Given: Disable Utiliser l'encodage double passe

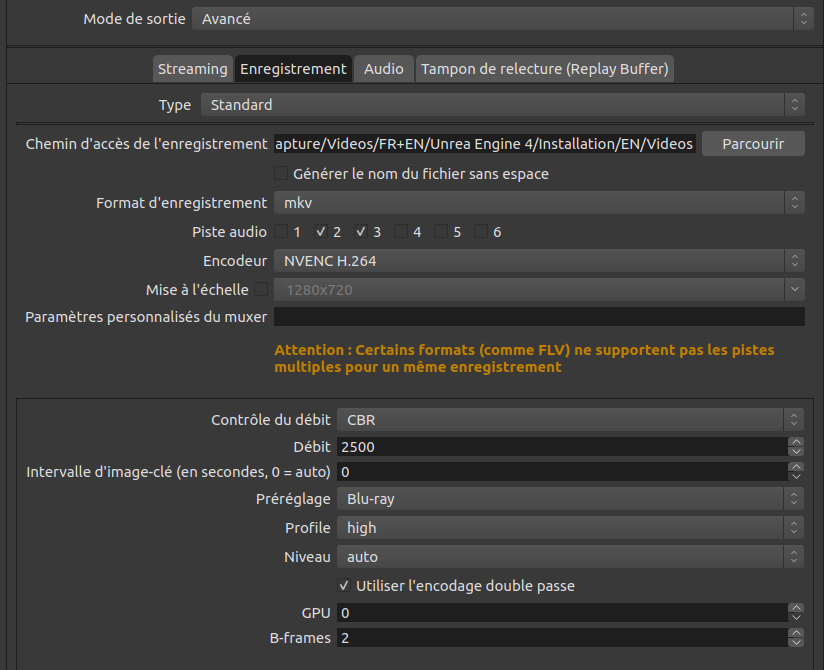Looking at the screenshot, I should 345,585.
